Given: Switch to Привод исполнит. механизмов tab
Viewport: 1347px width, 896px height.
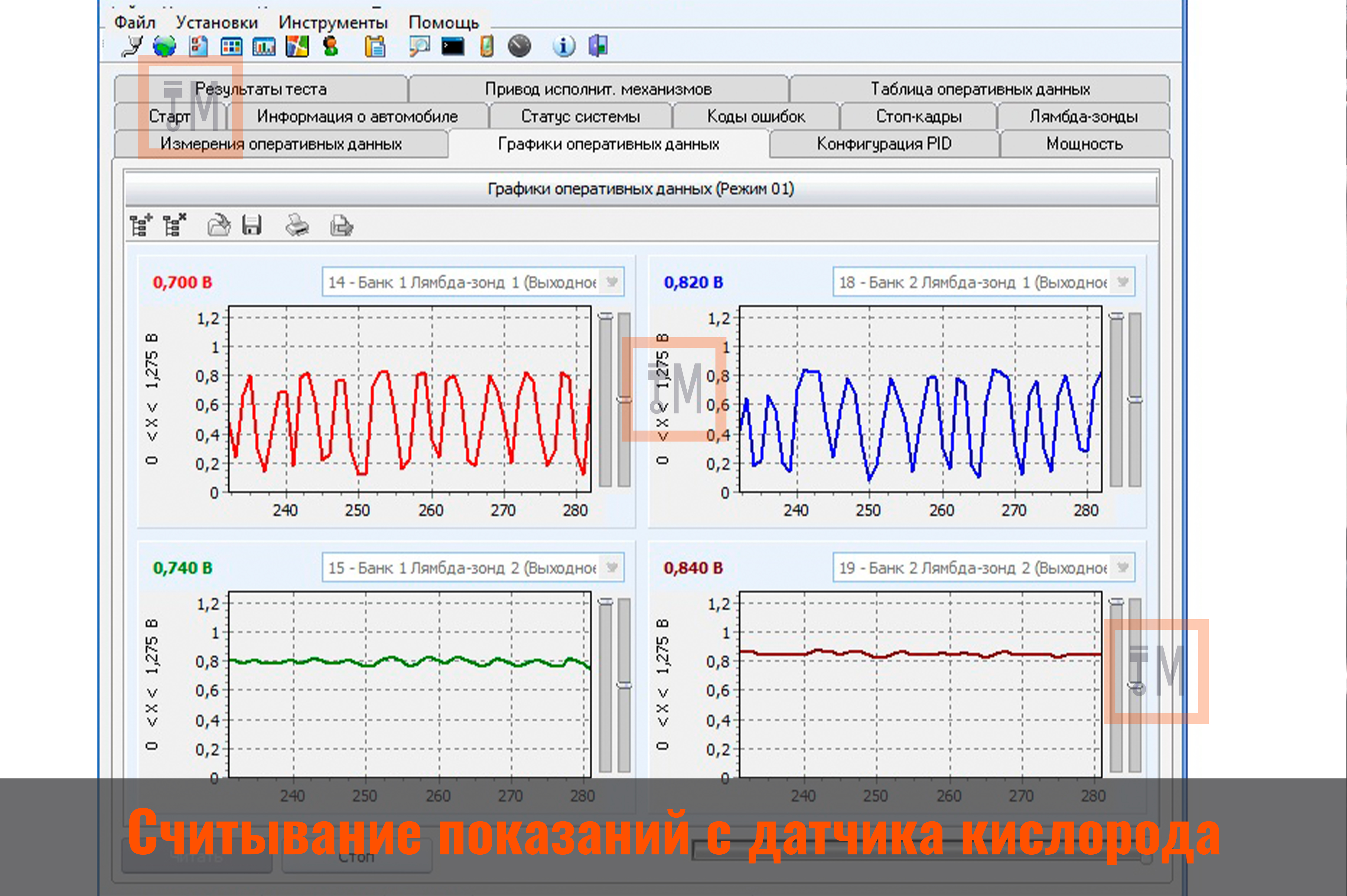Looking at the screenshot, I should 599,89.
